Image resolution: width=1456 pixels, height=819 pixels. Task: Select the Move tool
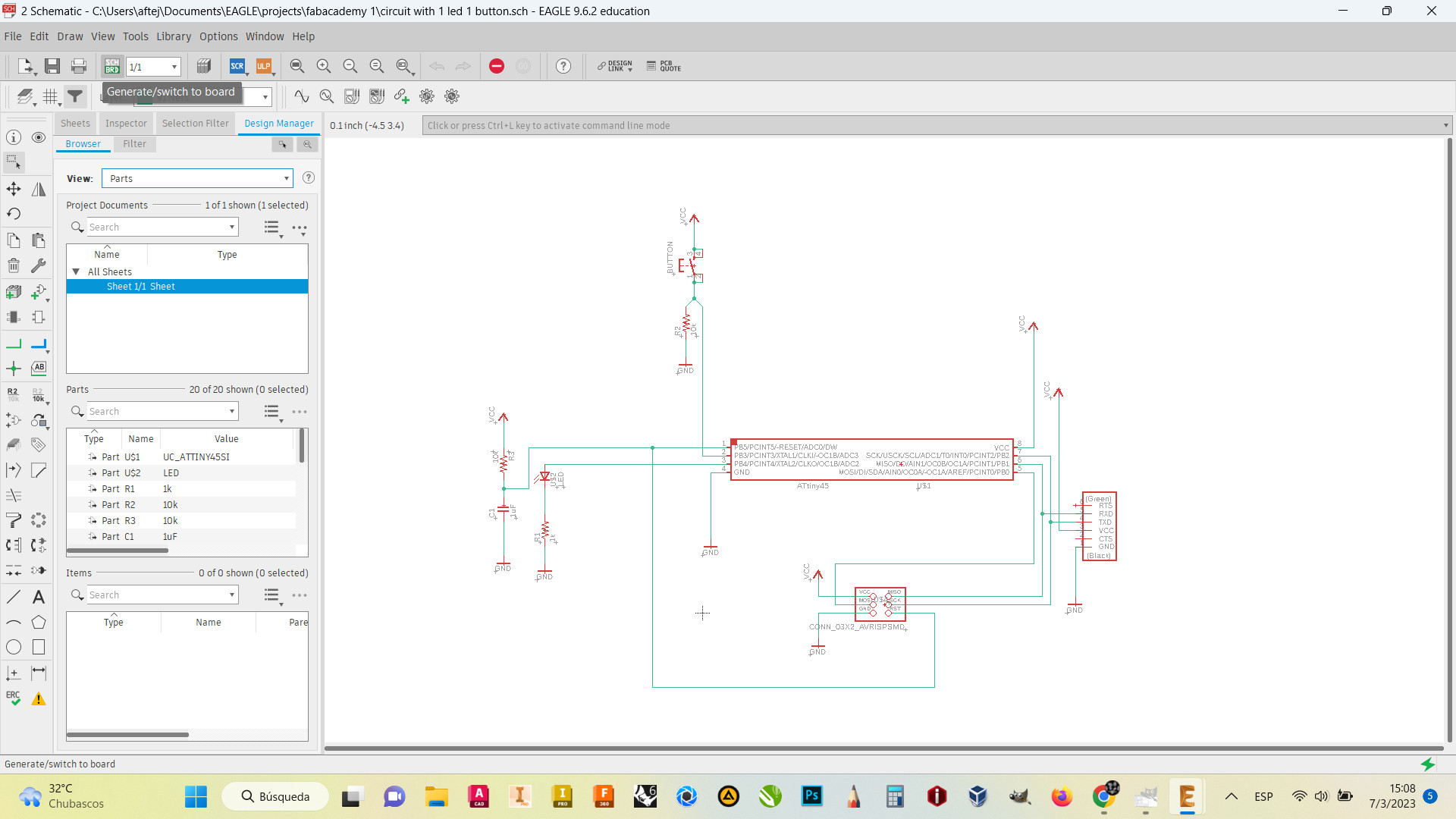click(14, 189)
